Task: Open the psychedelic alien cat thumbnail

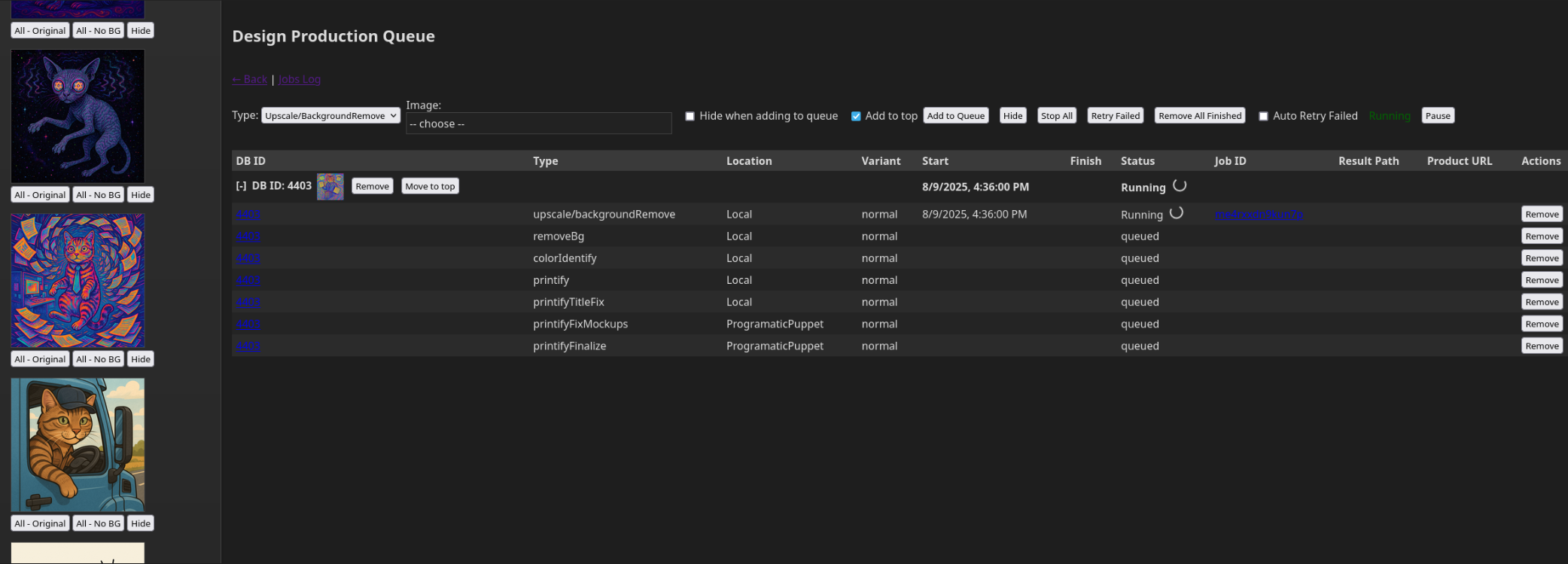Action: (x=78, y=116)
